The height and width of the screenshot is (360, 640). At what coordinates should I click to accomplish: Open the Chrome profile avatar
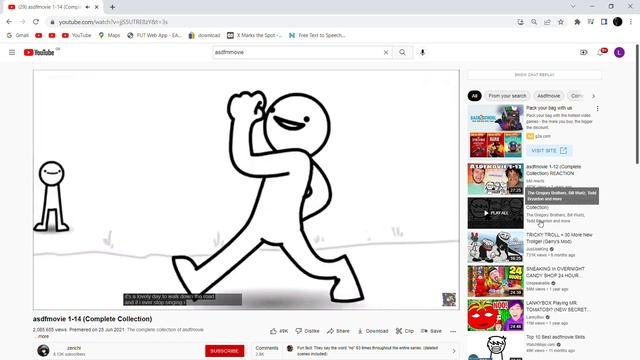pos(618,22)
